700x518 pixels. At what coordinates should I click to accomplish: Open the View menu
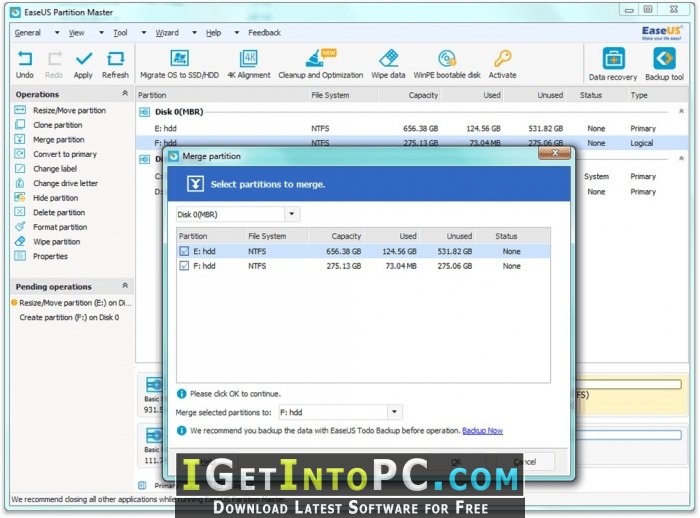click(x=76, y=33)
